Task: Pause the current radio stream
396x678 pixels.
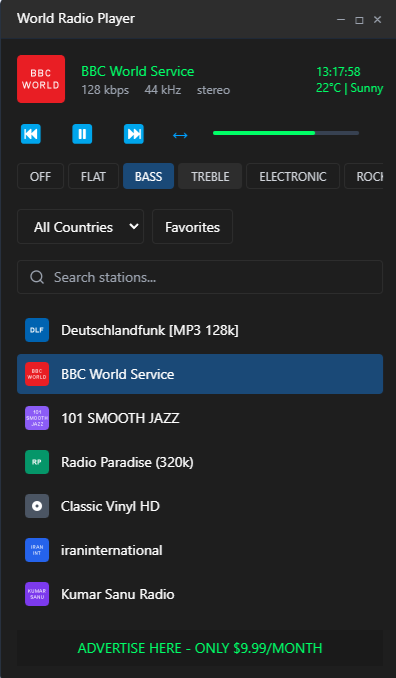Action: [x=82, y=134]
